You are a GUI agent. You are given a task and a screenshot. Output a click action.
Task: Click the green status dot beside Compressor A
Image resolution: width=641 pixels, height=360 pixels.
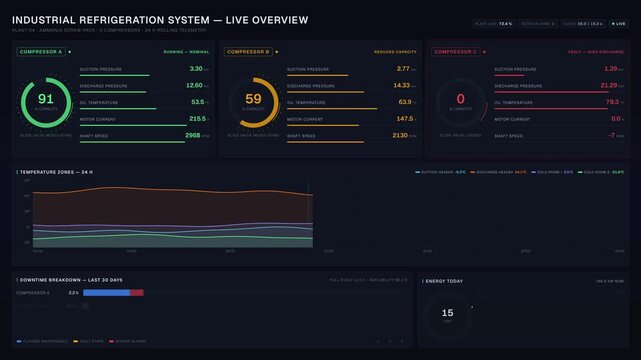pos(69,52)
